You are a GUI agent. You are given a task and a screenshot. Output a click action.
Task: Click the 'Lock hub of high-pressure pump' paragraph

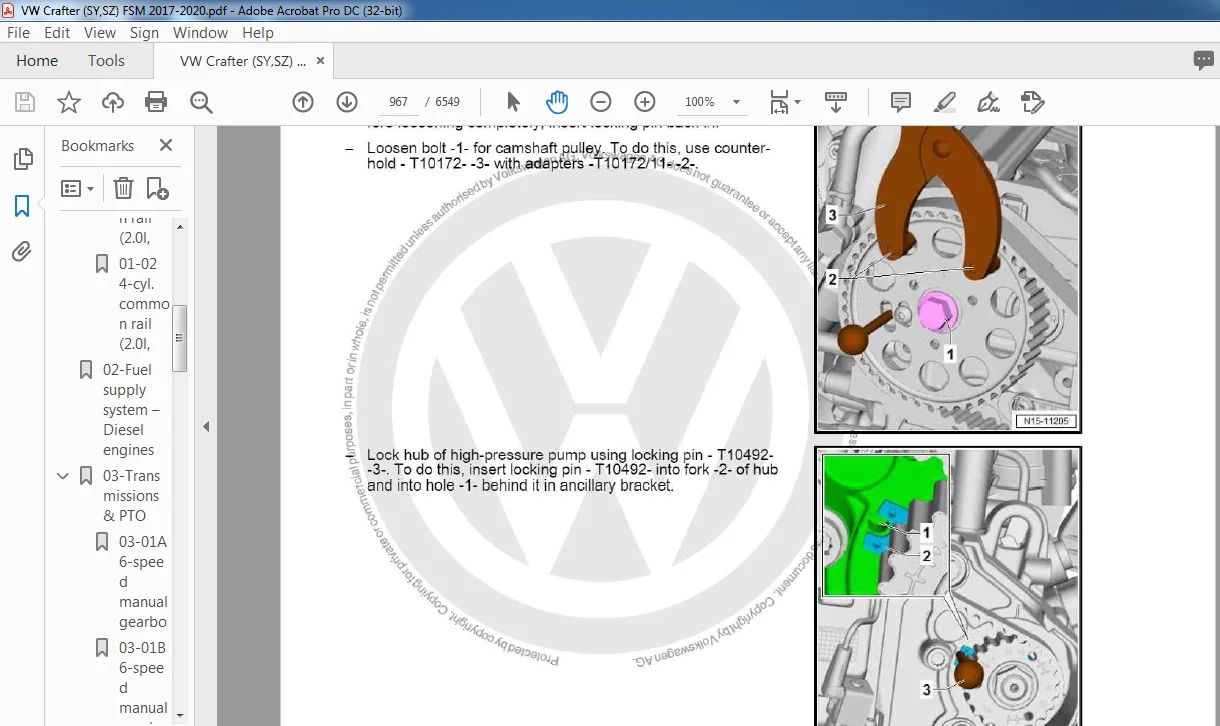coord(572,470)
